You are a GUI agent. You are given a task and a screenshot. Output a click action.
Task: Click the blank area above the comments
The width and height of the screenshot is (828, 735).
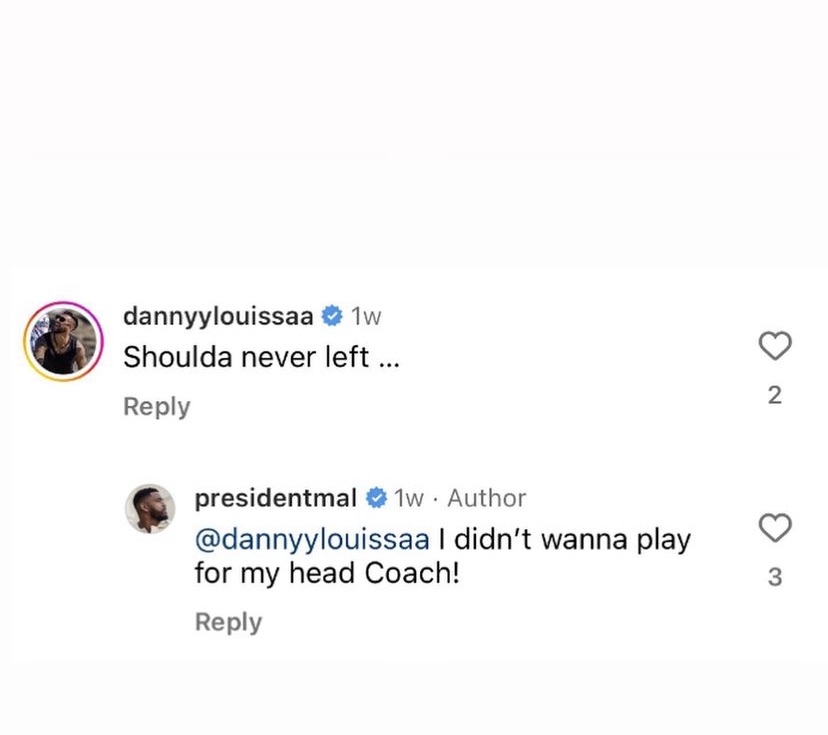(x=414, y=130)
